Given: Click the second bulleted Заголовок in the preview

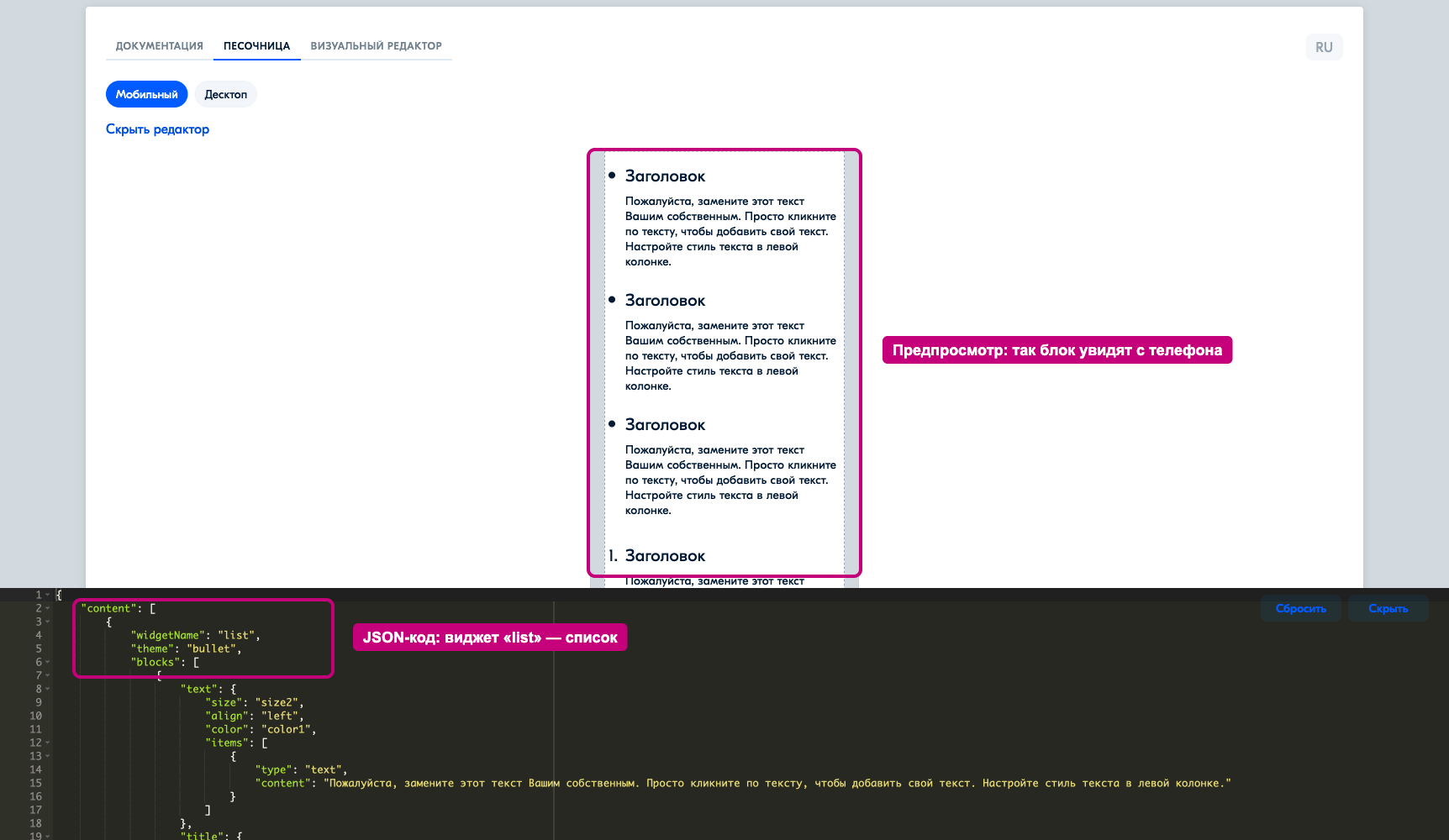Looking at the screenshot, I should pos(665,301).
